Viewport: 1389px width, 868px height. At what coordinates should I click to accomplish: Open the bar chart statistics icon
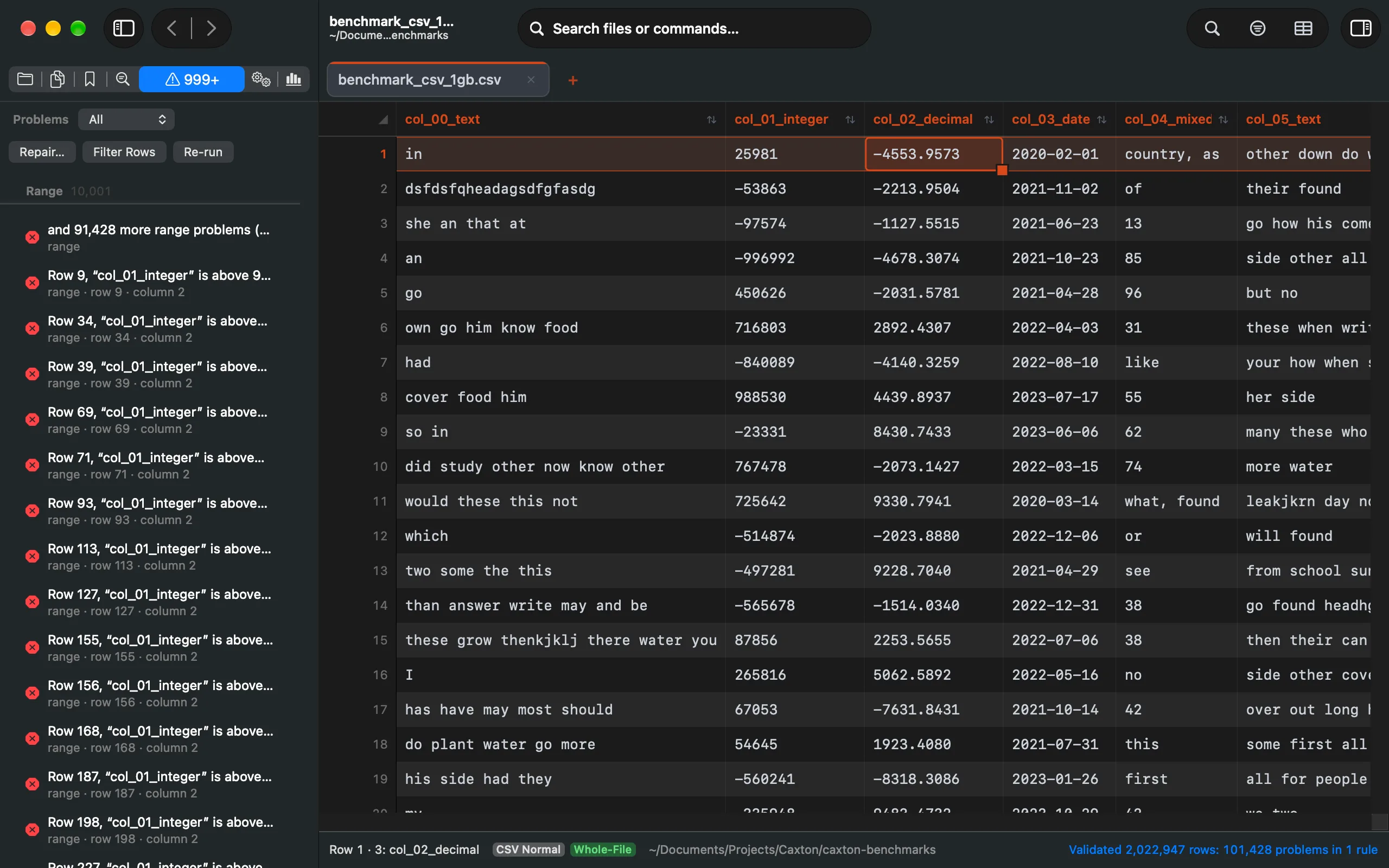294,79
